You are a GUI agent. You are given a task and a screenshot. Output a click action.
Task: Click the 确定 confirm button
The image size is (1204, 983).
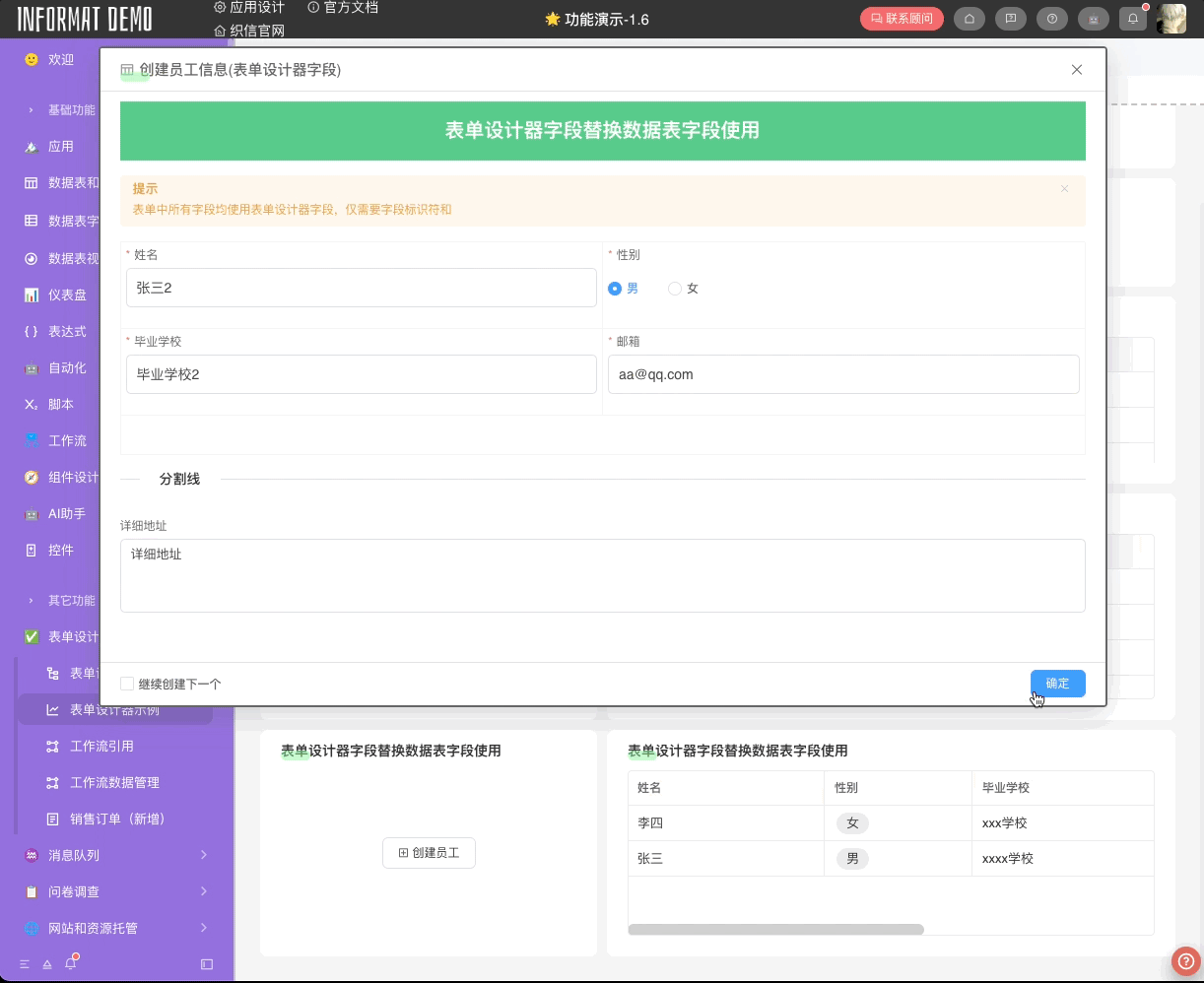click(x=1057, y=684)
